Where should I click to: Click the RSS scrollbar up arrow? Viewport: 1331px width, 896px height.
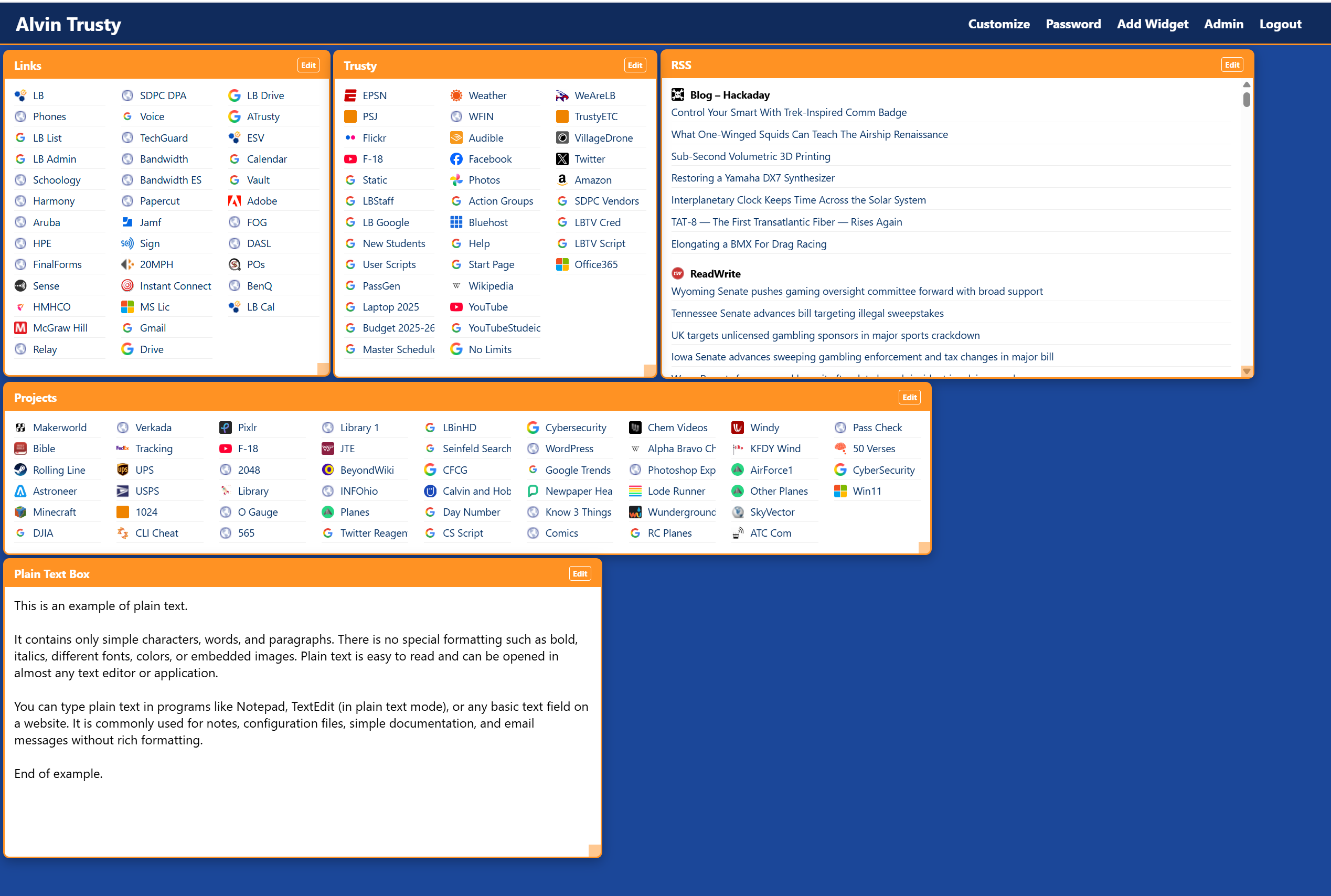(x=1247, y=84)
